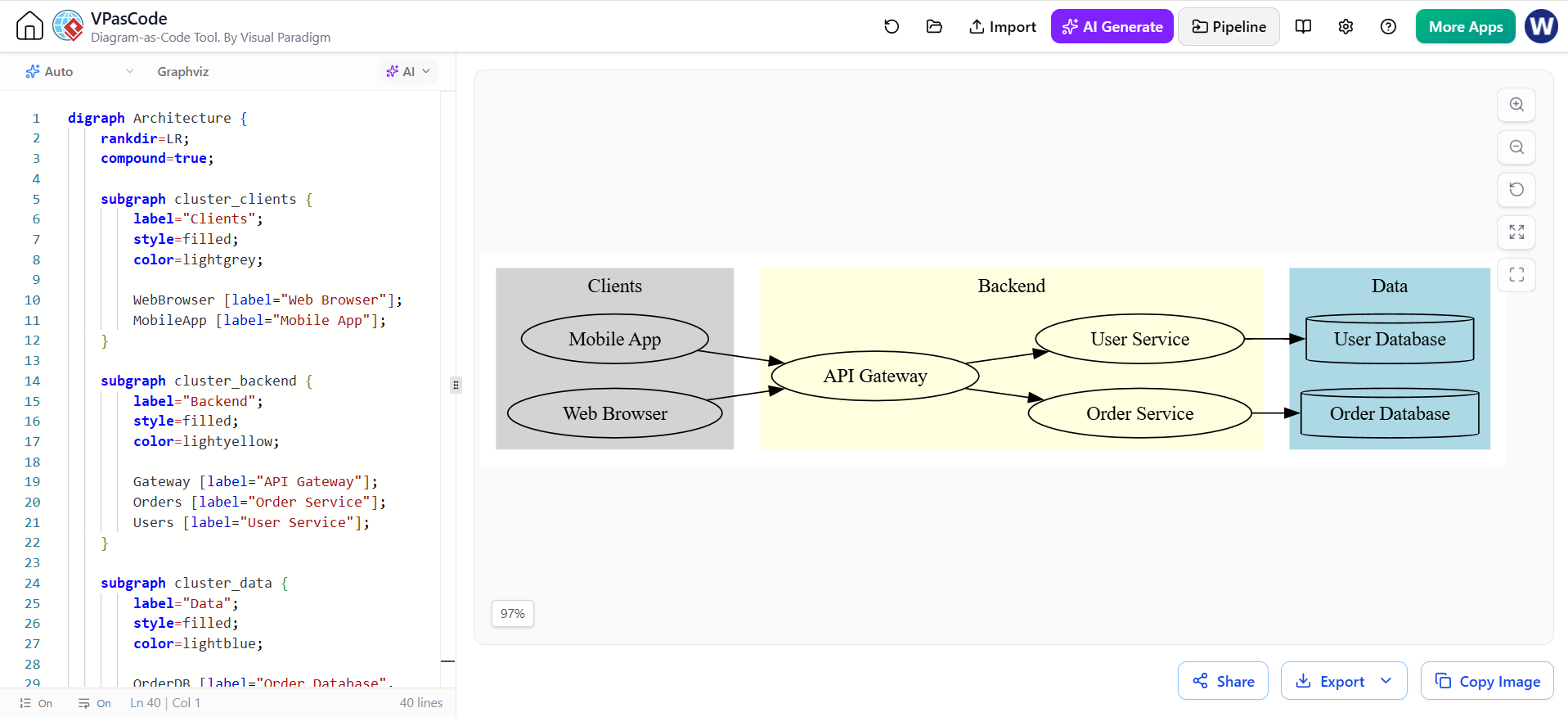Zoom out on the diagram preview
This screenshot has width=1568, height=717.
(1516, 147)
